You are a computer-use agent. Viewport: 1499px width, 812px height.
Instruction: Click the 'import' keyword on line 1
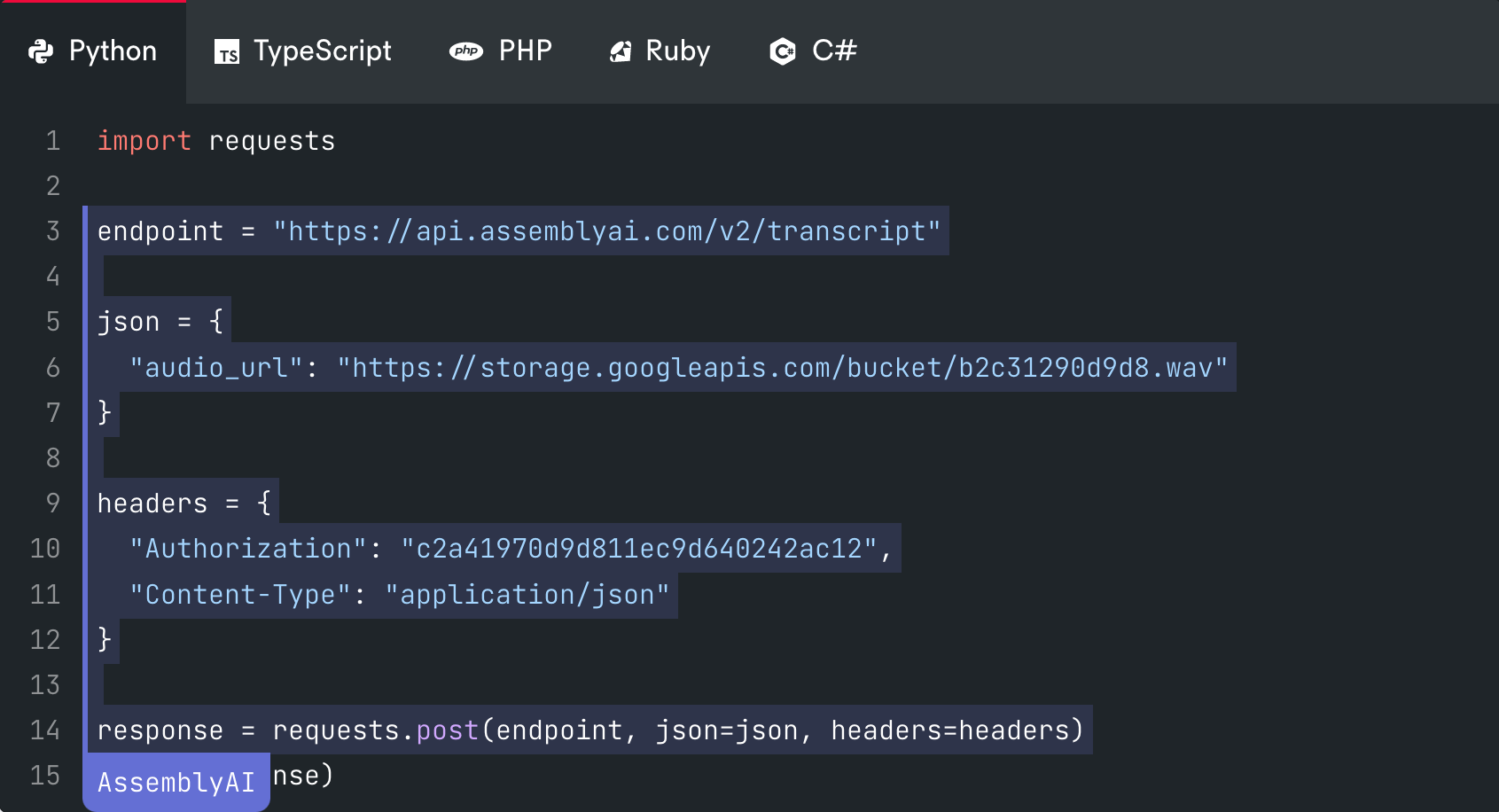click(144, 141)
